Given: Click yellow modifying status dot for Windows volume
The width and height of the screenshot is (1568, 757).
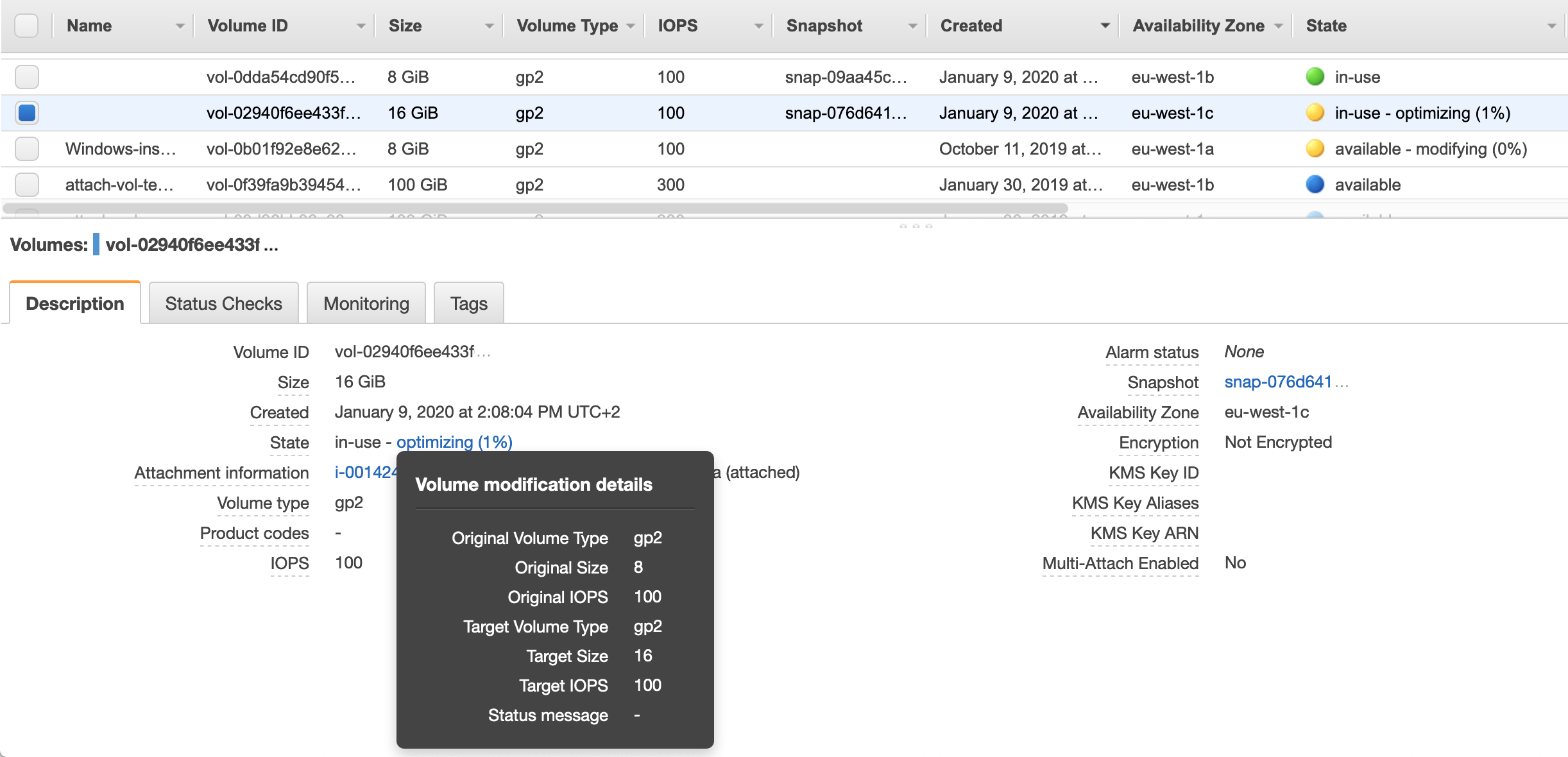Looking at the screenshot, I should pos(1315,149).
